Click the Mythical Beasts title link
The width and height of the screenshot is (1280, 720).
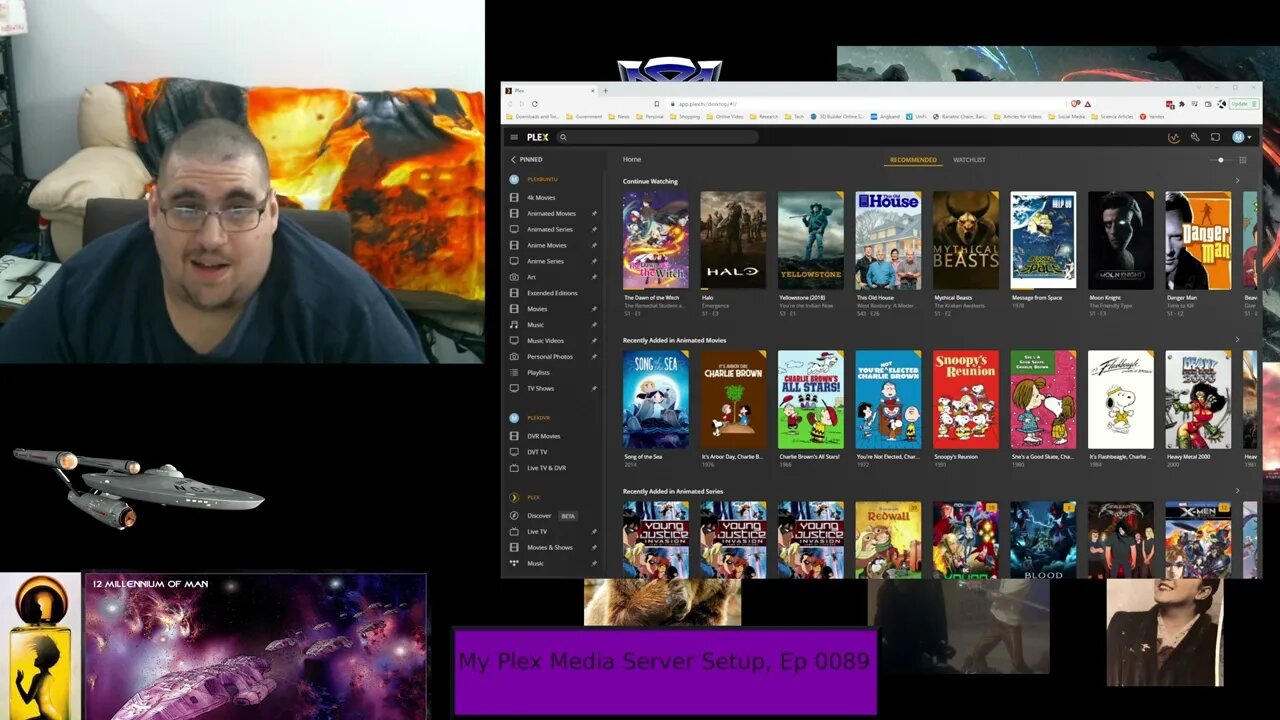click(953, 298)
